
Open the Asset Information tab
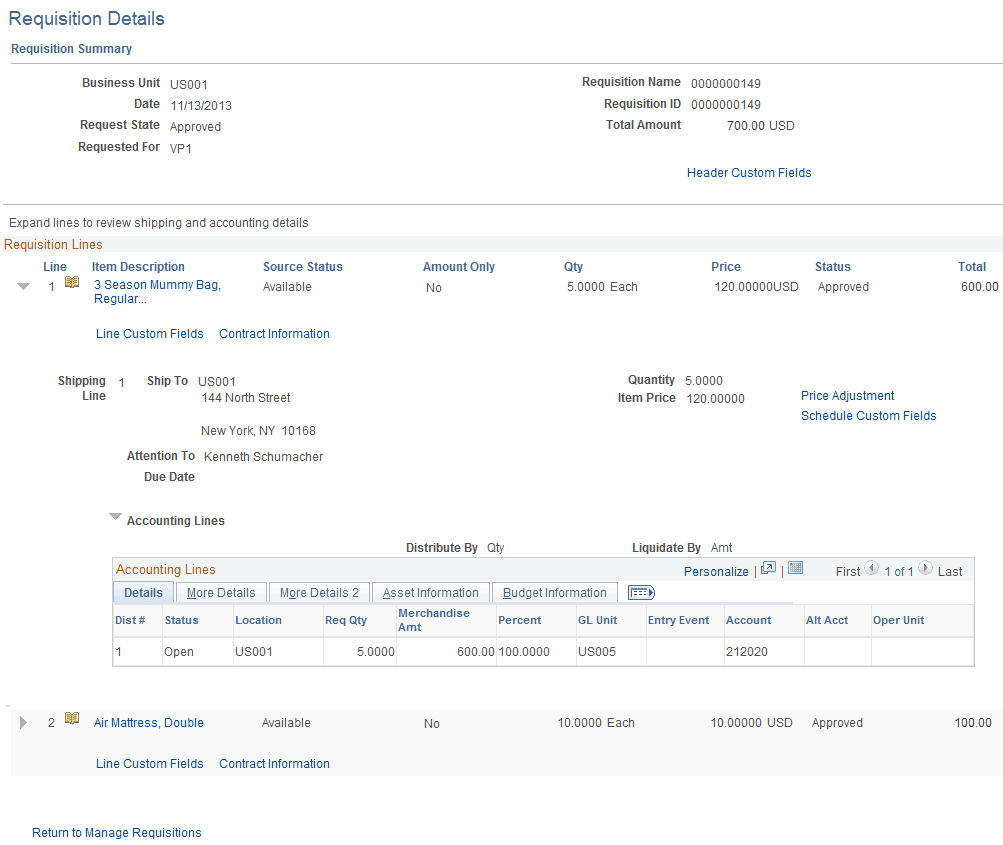(430, 592)
